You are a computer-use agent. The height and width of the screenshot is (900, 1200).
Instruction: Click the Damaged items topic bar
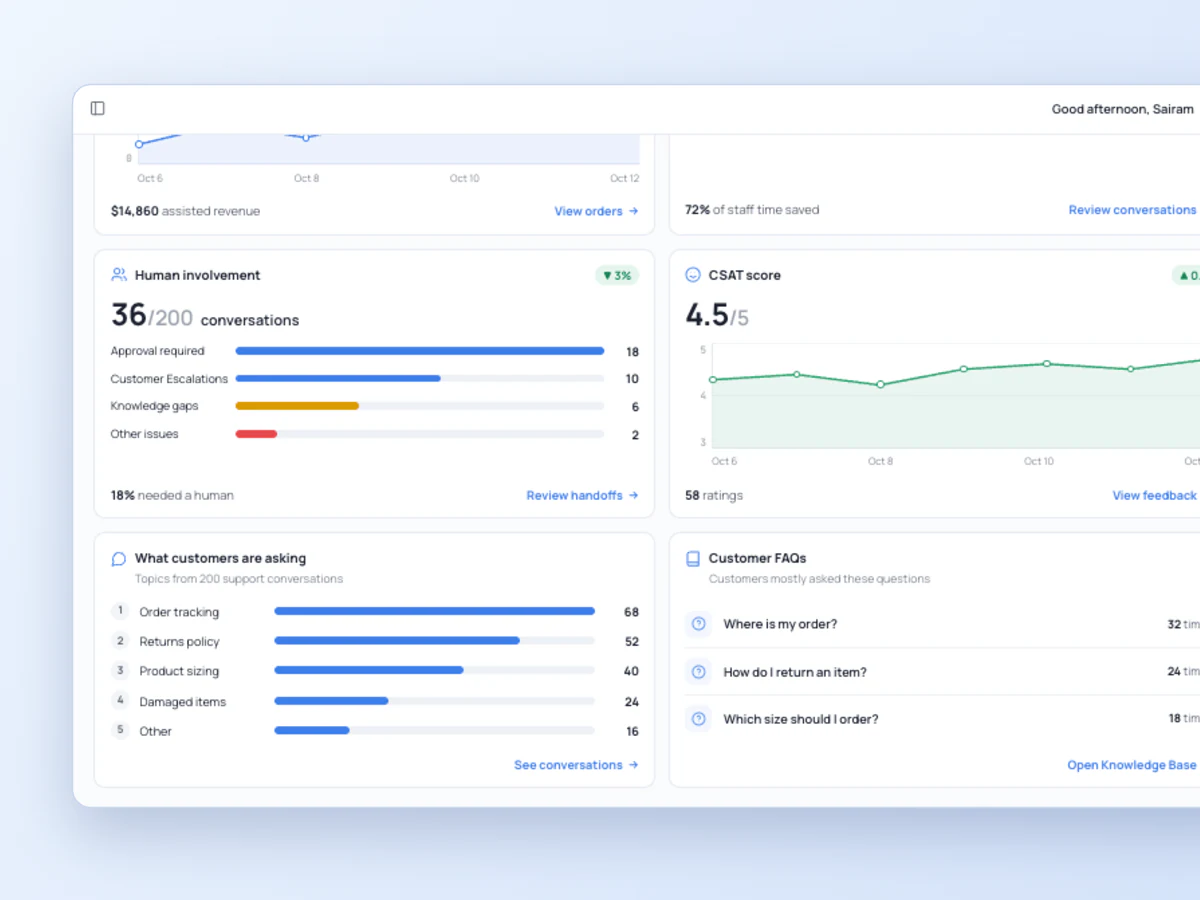434,701
